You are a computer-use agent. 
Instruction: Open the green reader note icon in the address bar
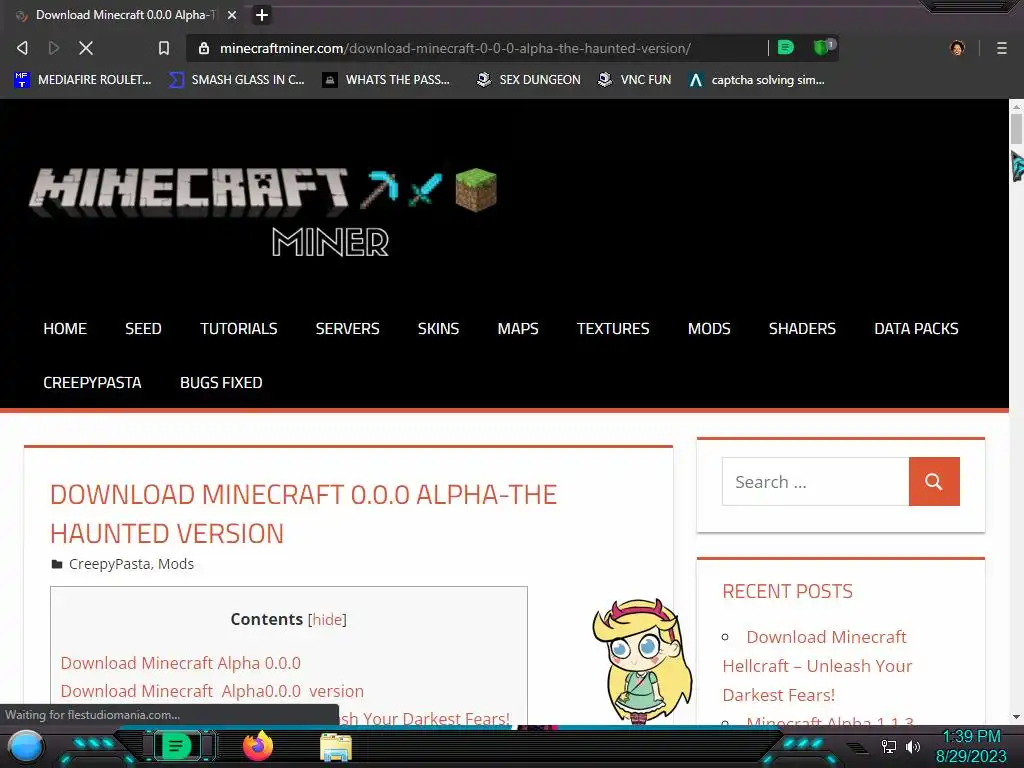pos(786,47)
